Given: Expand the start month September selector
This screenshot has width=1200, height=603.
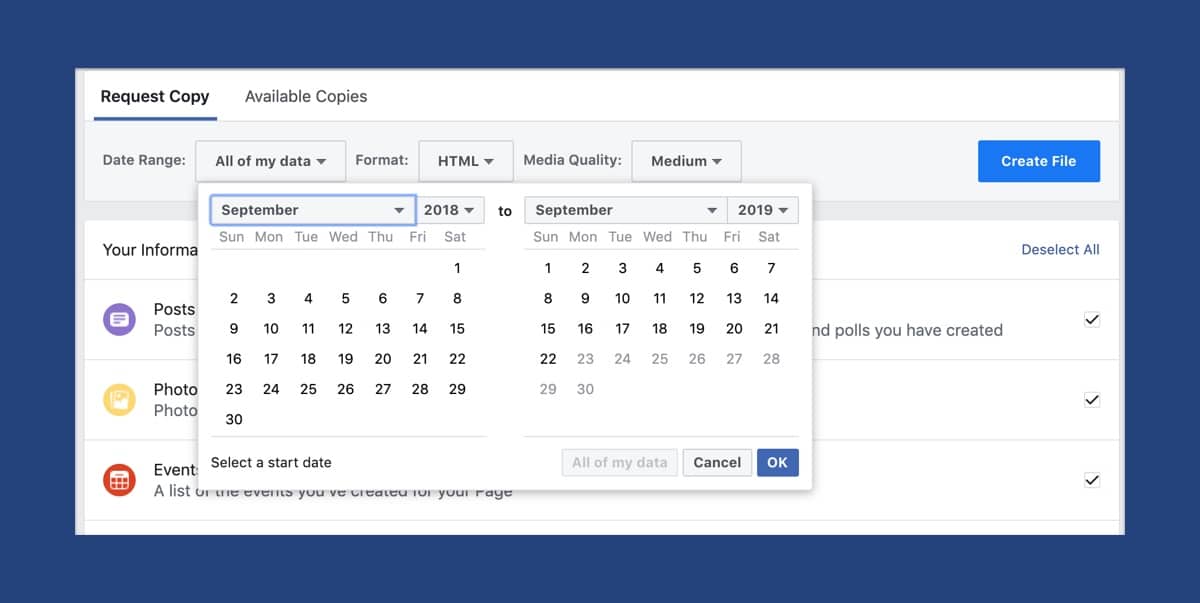Looking at the screenshot, I should tap(312, 210).
